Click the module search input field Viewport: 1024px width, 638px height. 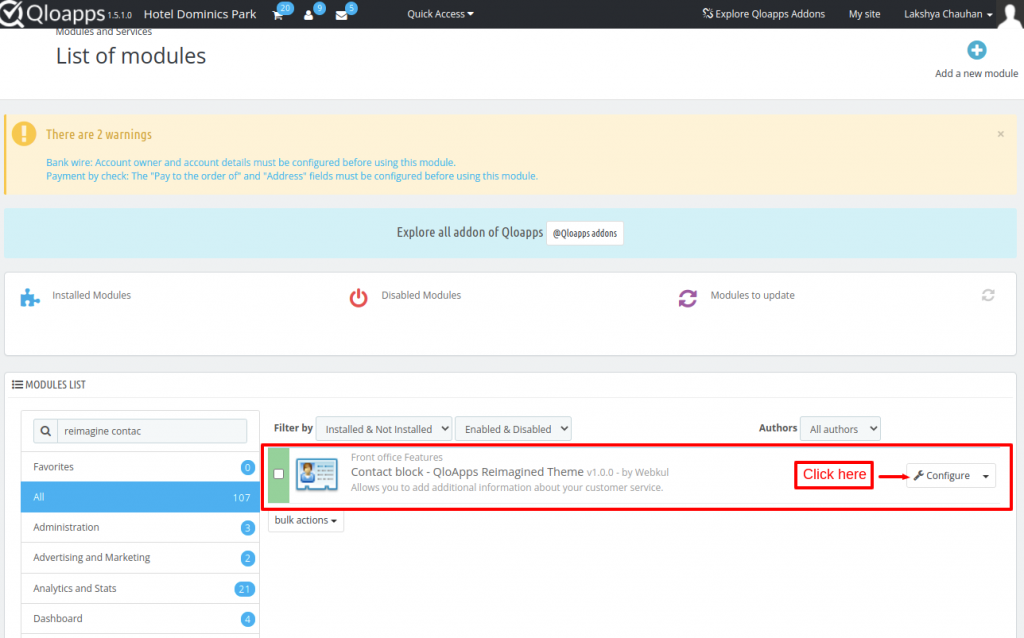(x=152, y=431)
